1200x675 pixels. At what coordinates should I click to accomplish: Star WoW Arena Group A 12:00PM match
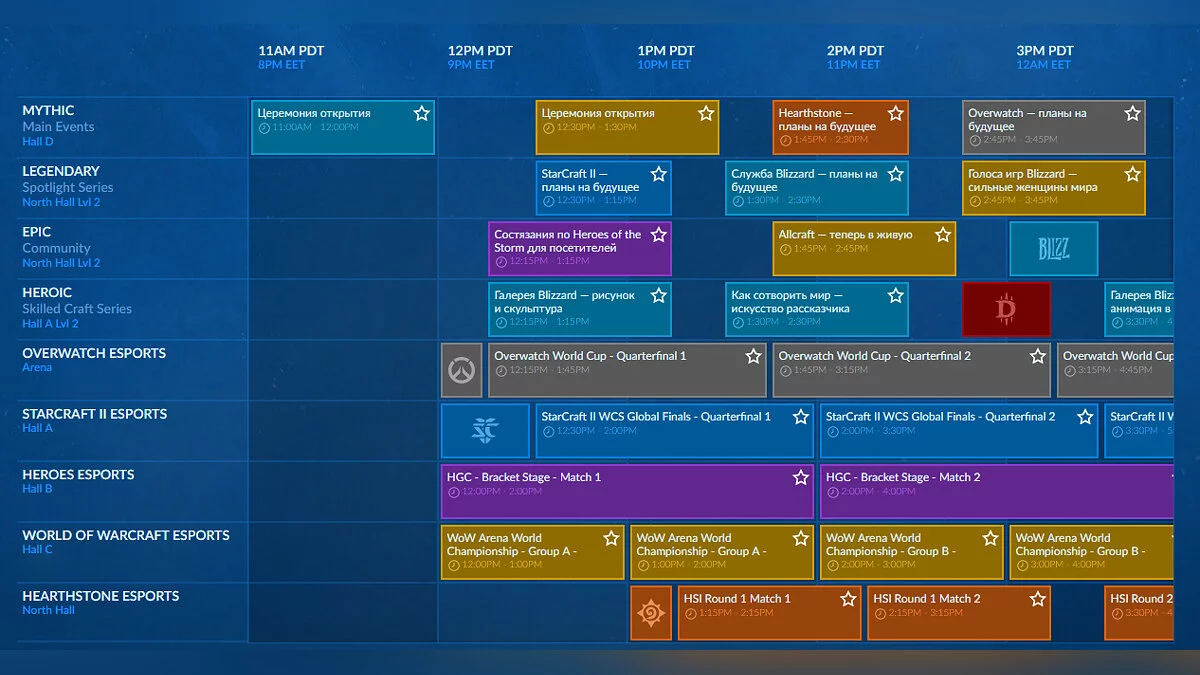[x=611, y=538]
